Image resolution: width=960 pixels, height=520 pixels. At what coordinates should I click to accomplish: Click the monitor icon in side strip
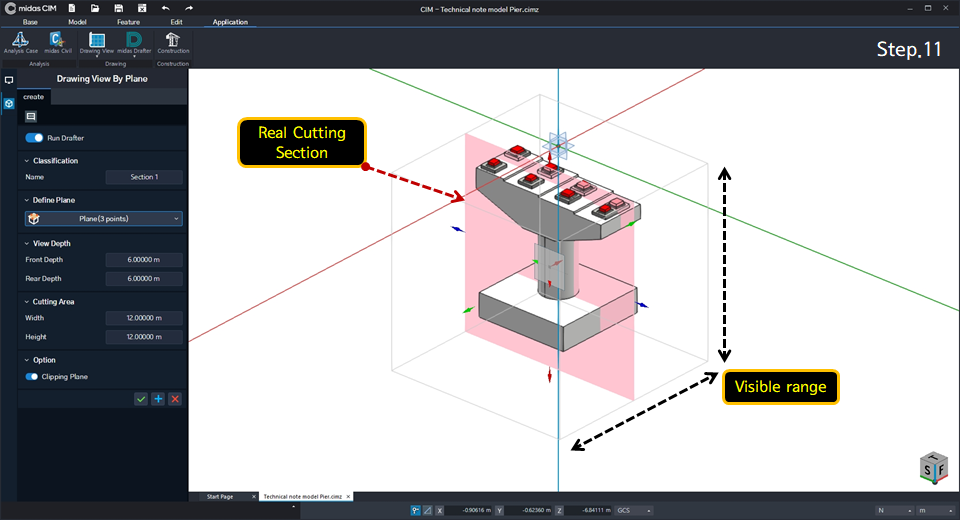[x=9, y=80]
